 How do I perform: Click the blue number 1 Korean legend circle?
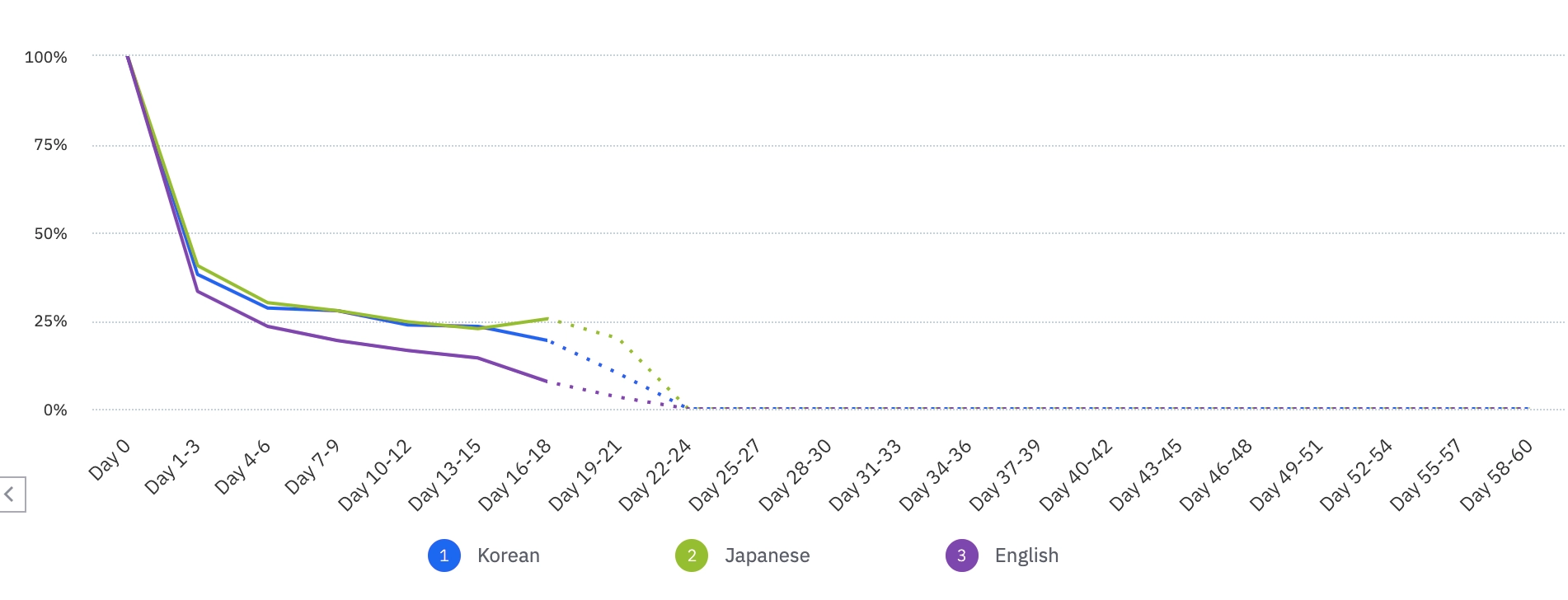tap(444, 555)
